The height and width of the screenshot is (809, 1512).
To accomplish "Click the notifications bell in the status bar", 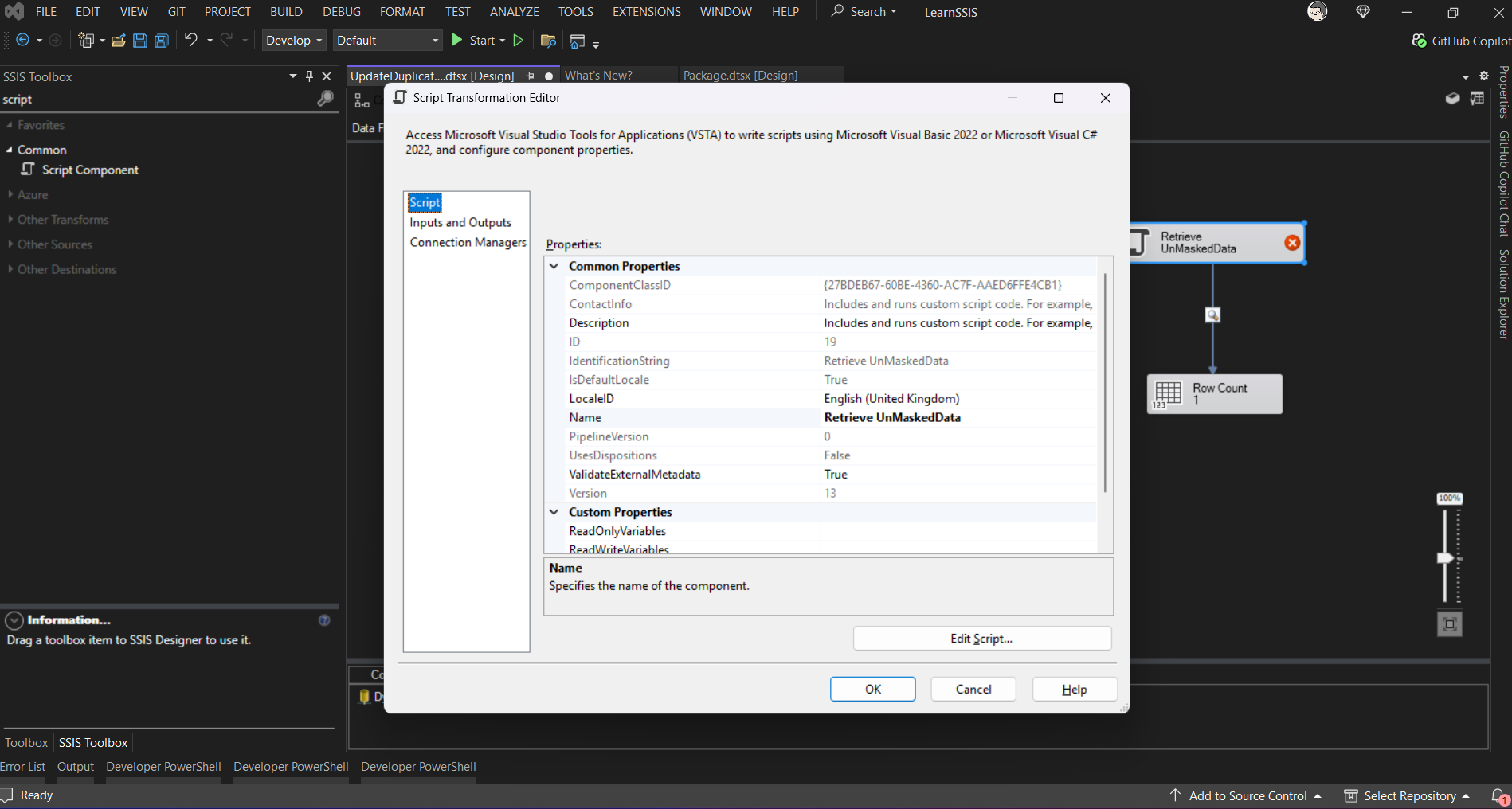I will [1498, 795].
